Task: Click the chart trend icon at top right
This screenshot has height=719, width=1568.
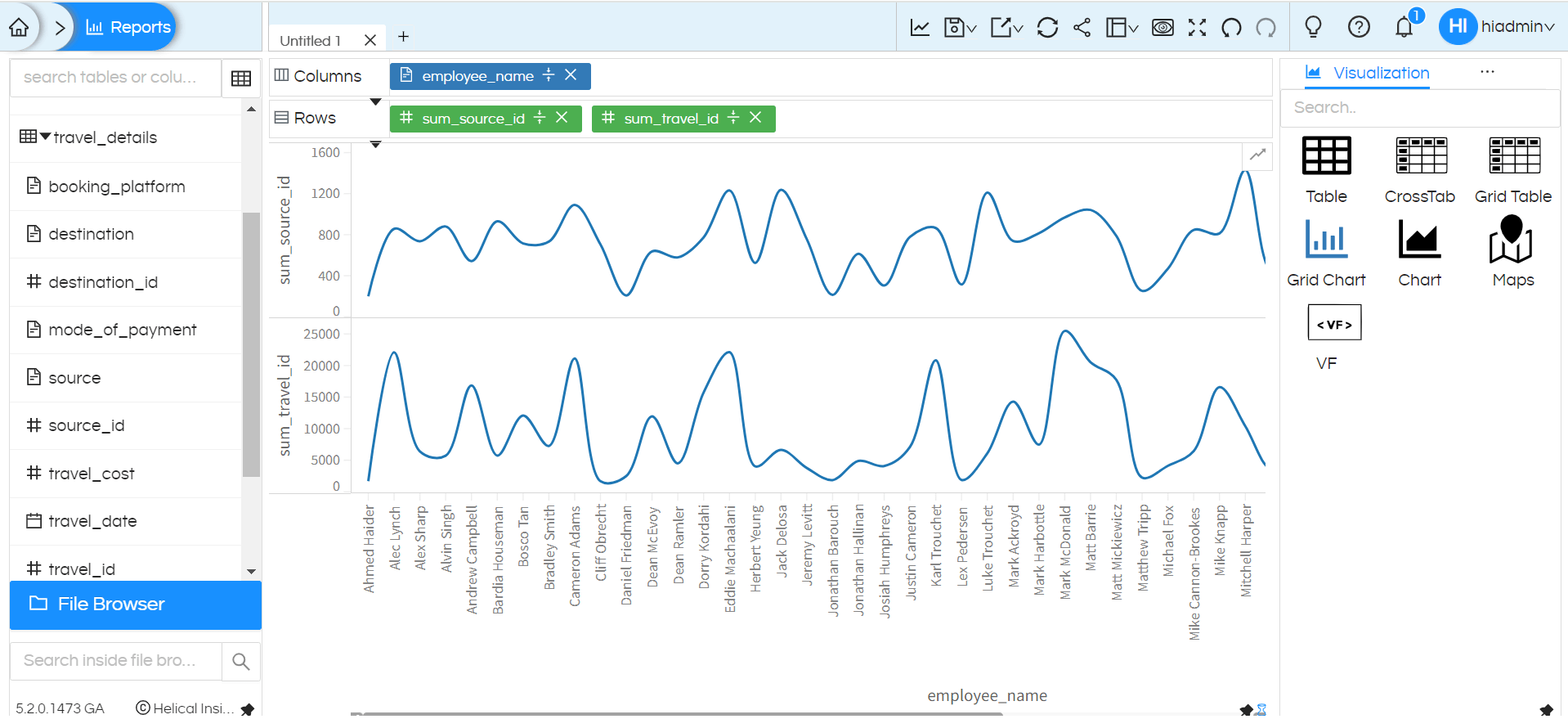Action: click(1257, 155)
